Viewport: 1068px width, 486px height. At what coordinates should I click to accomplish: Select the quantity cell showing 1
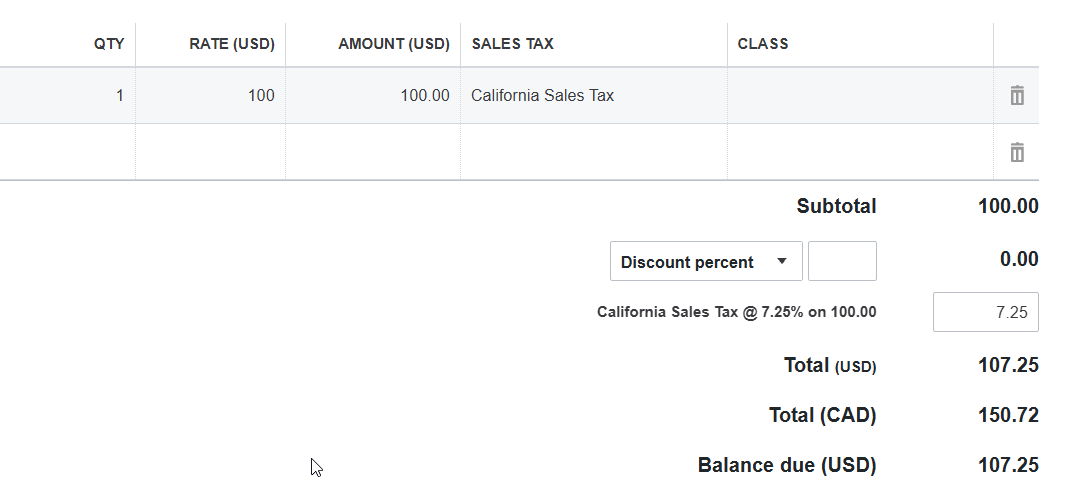[67, 95]
